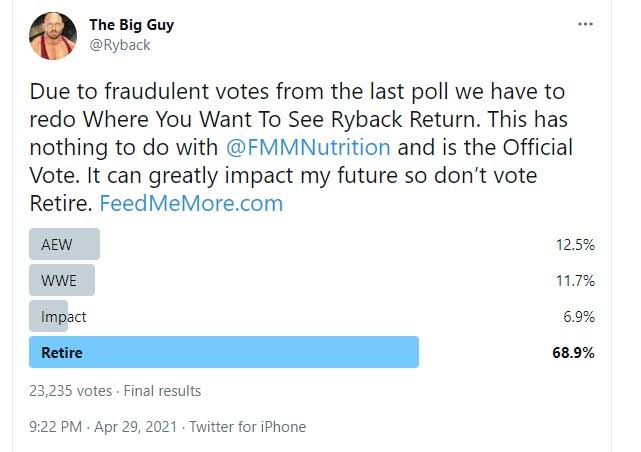Click the Final results label

162,391
